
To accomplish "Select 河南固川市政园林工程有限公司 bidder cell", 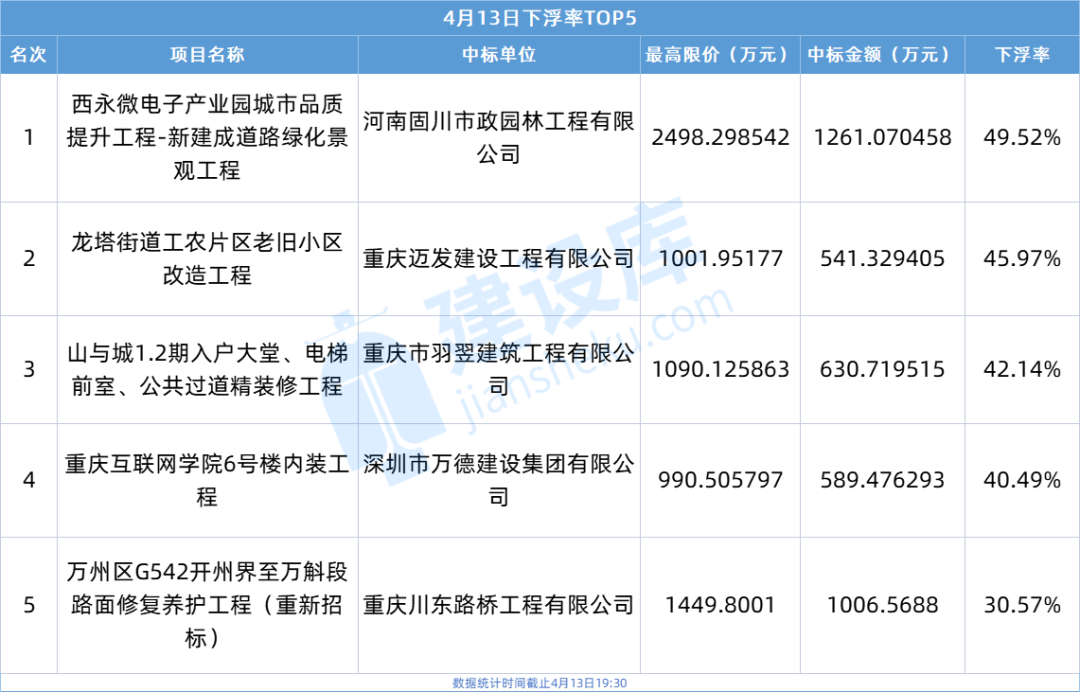I will coord(498,137).
